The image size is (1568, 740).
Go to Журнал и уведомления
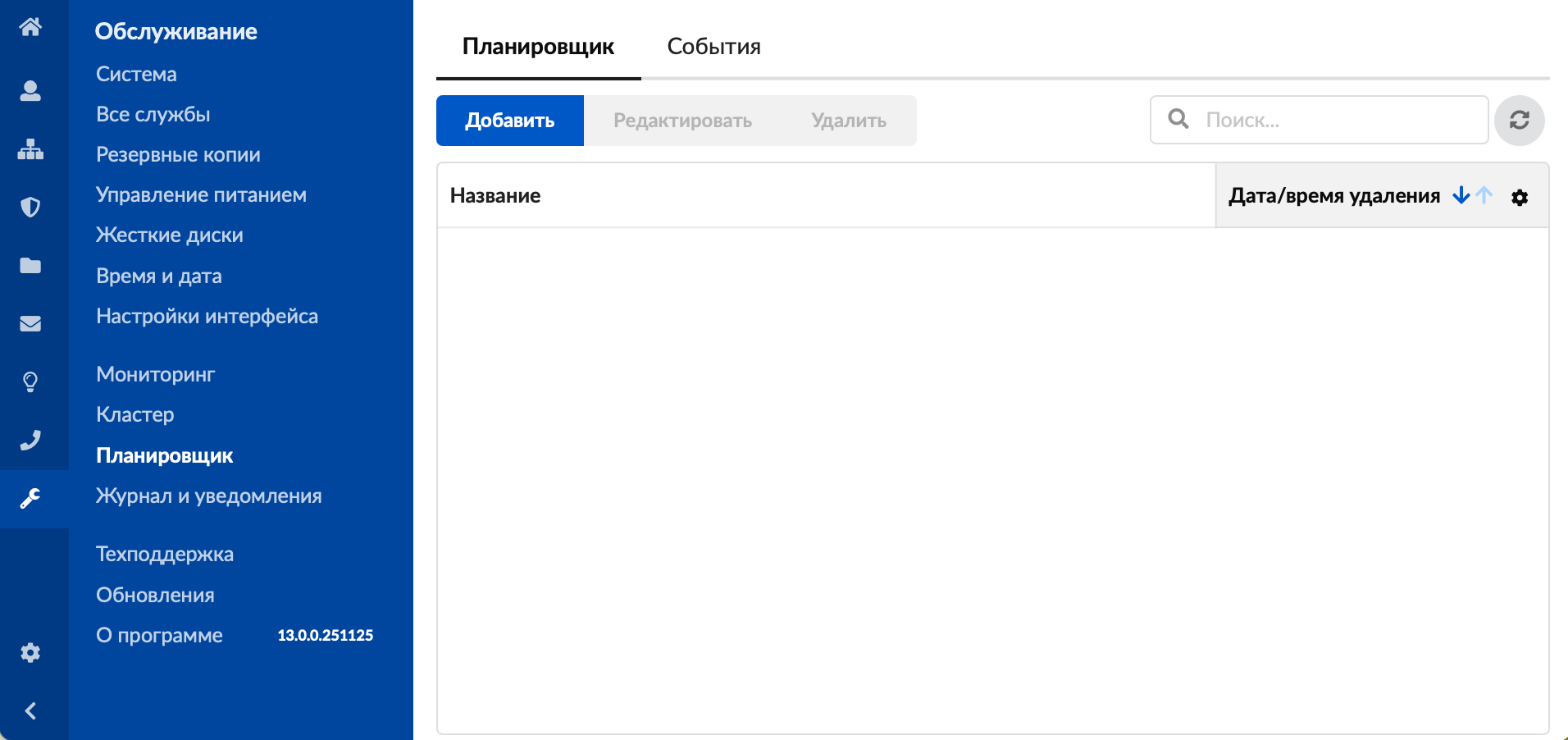tap(208, 496)
